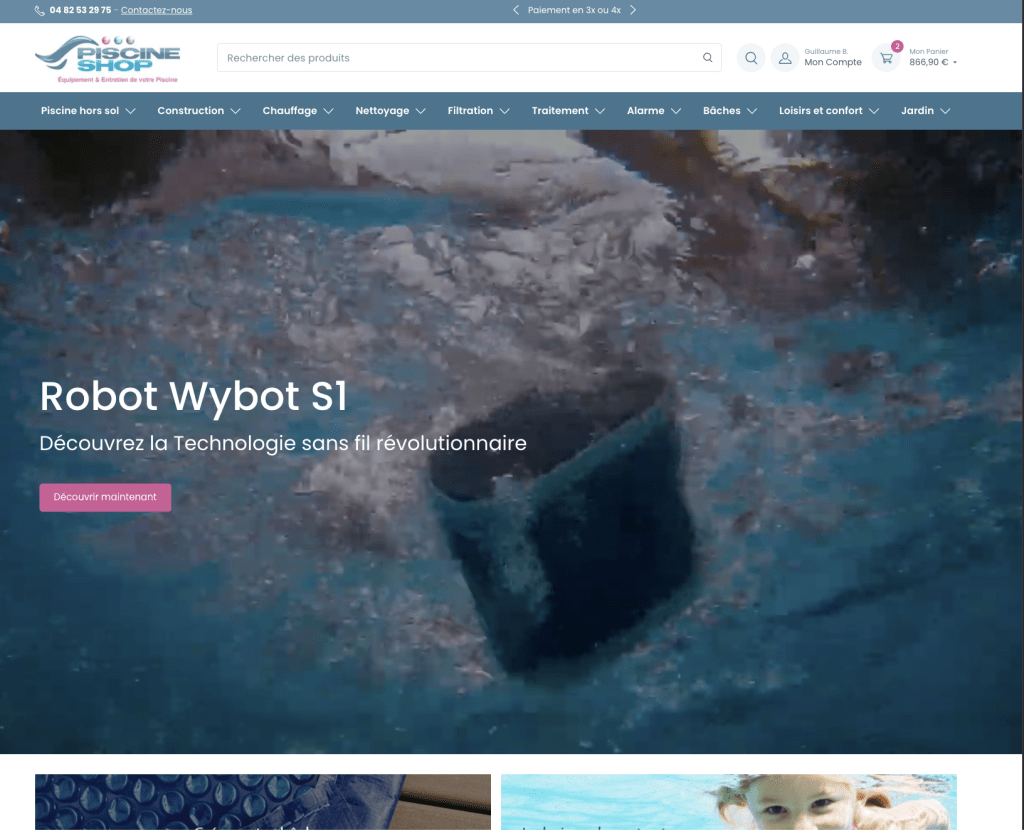Focus the Rechercher des produits search field

(469, 57)
